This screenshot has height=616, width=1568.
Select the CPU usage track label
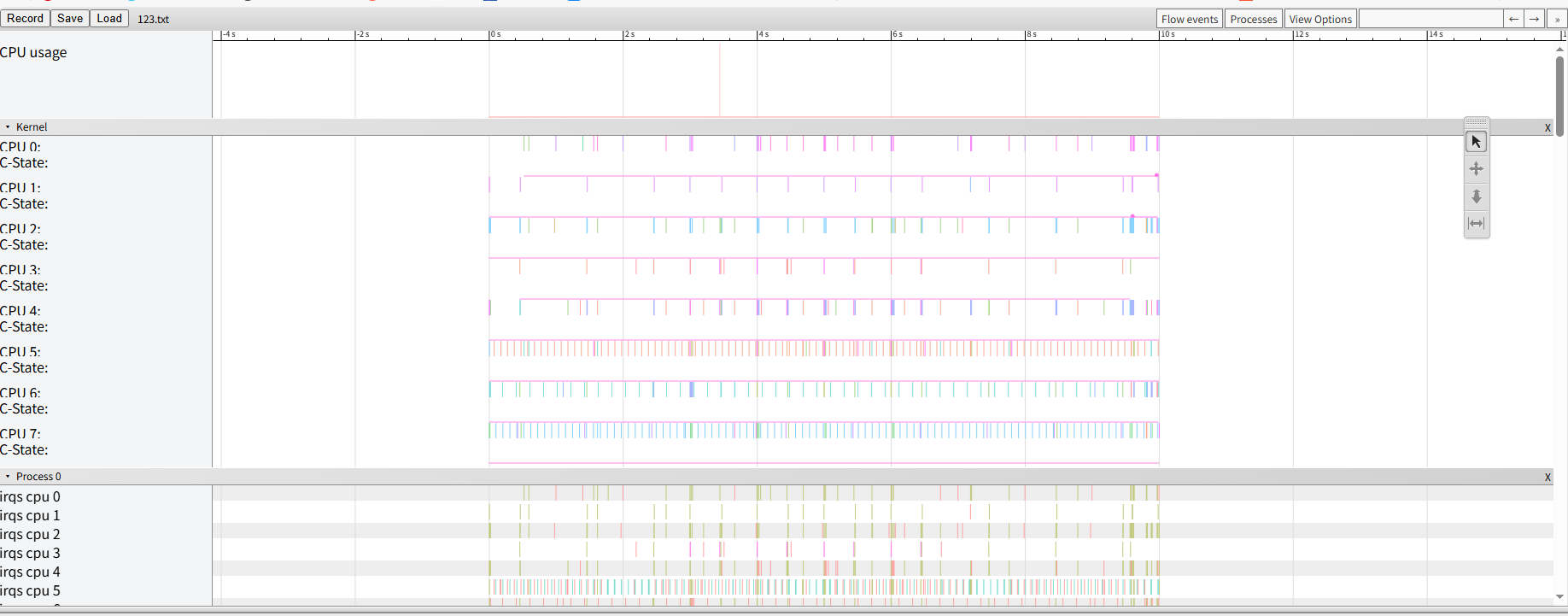[x=33, y=52]
